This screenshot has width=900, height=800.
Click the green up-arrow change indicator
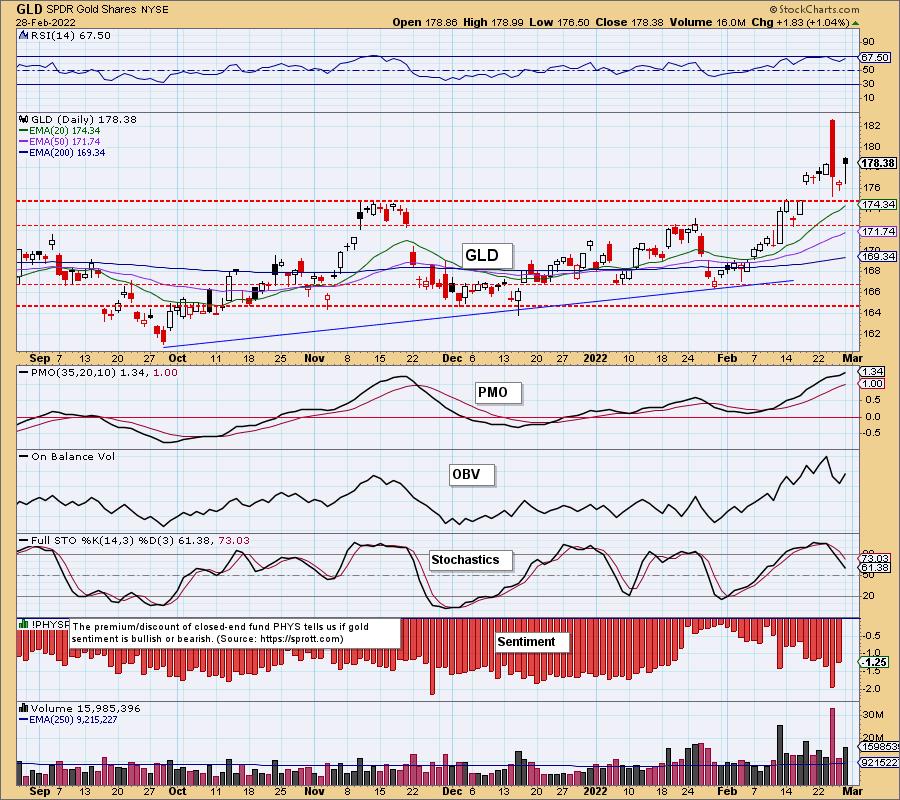856,23
